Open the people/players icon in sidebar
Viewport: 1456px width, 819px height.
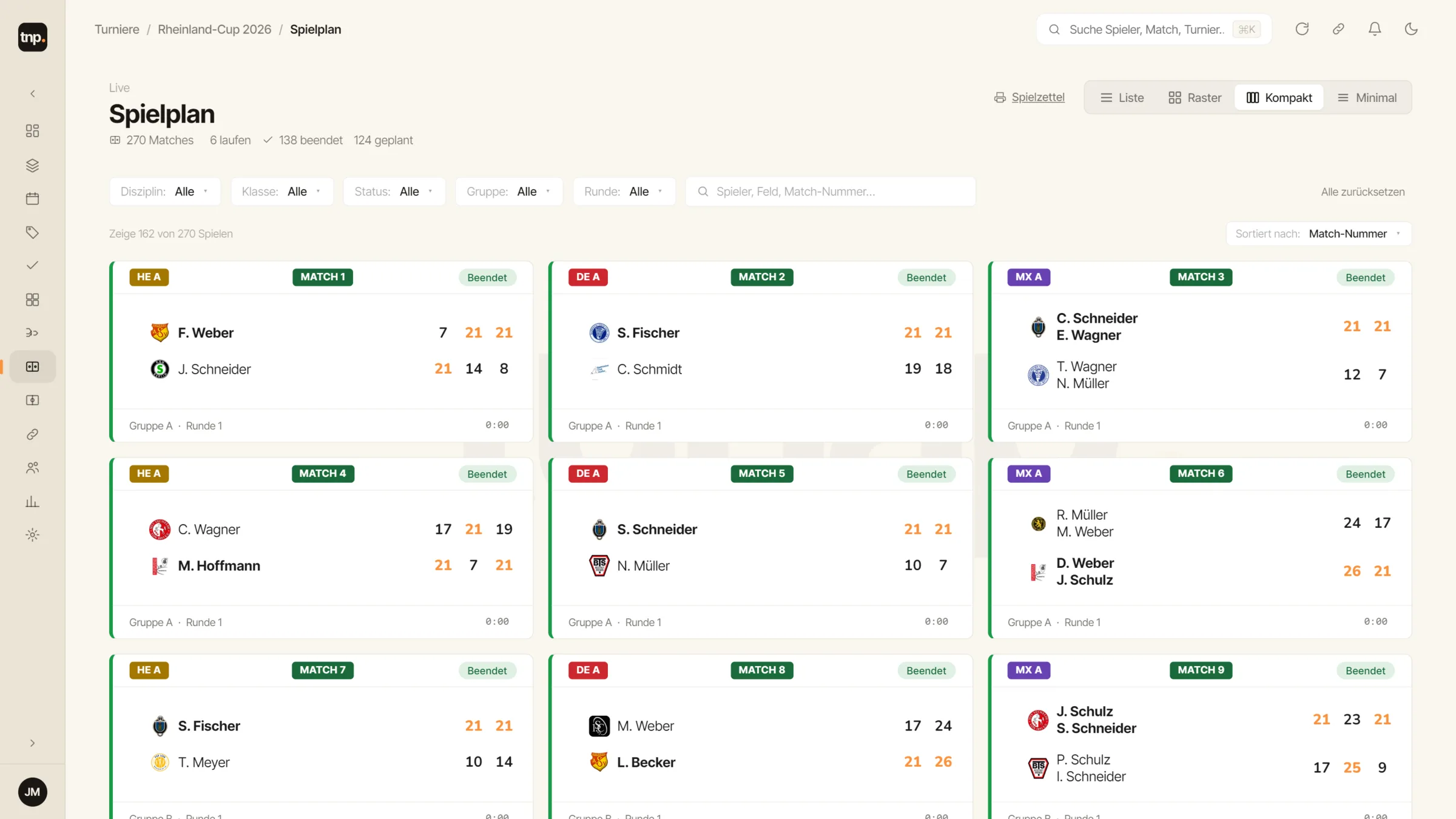tap(33, 467)
